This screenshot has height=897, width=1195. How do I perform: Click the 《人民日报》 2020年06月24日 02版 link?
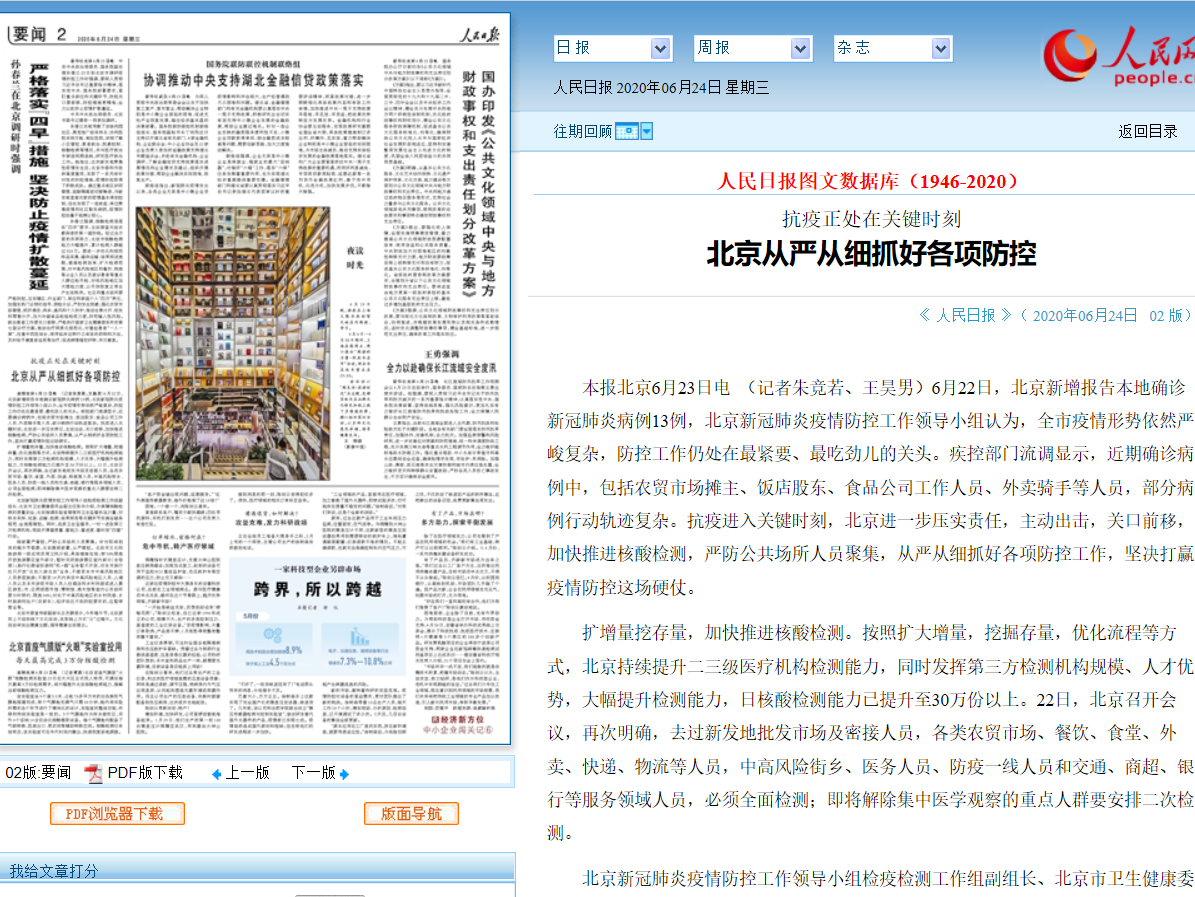point(1055,316)
